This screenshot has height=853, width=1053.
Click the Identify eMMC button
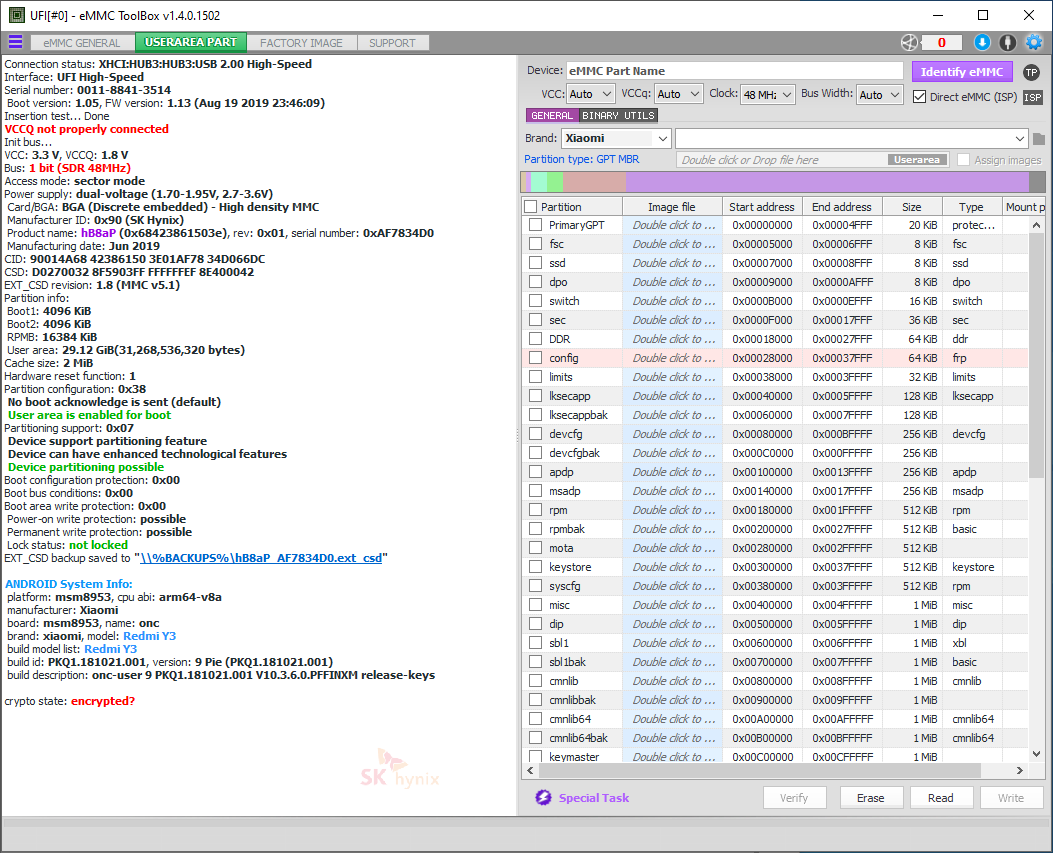[962, 72]
